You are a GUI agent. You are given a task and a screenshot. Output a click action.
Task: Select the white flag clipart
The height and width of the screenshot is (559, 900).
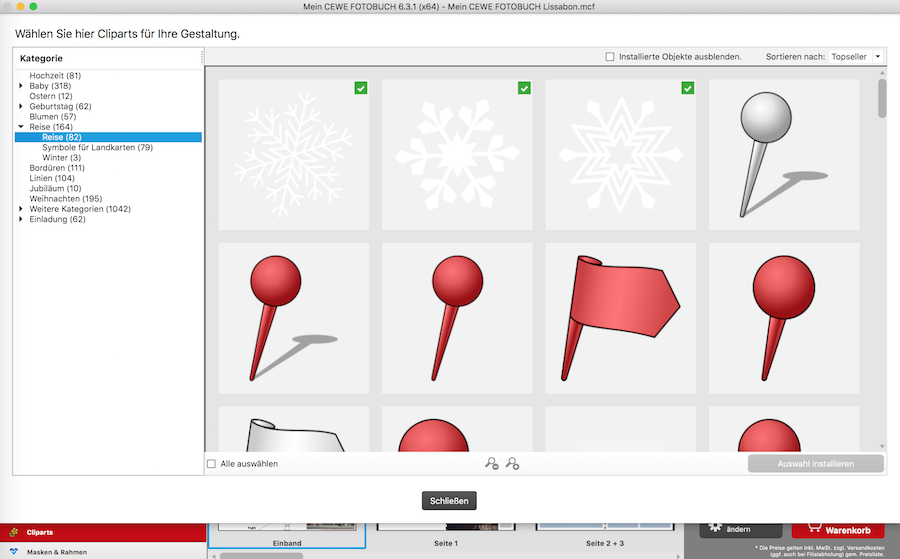[x=294, y=429]
